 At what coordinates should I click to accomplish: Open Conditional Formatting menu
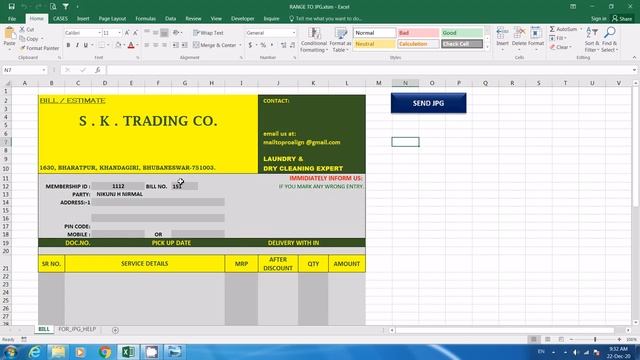tap(313, 40)
